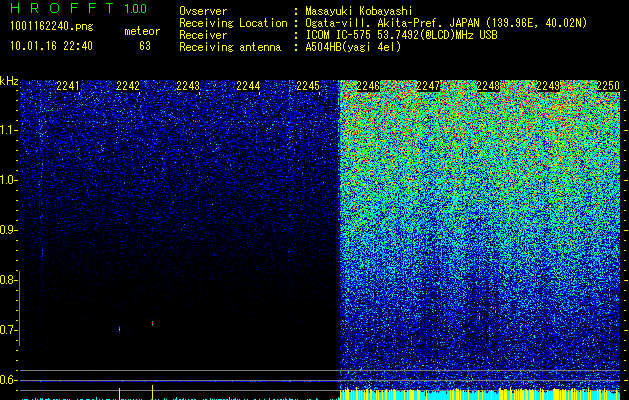The width and height of the screenshot is (629, 400).
Task: Click the 2250 time marker
Action: (608, 86)
